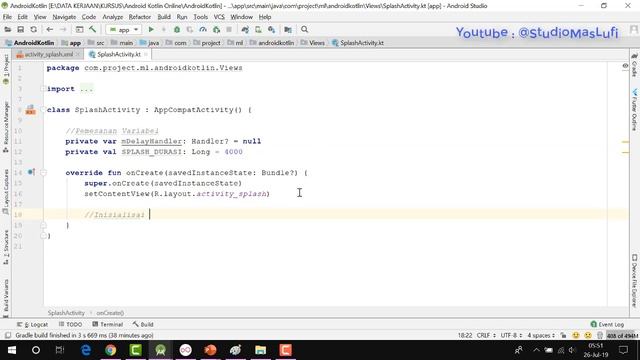Click the related XML gutter icon beside class

[31, 109]
